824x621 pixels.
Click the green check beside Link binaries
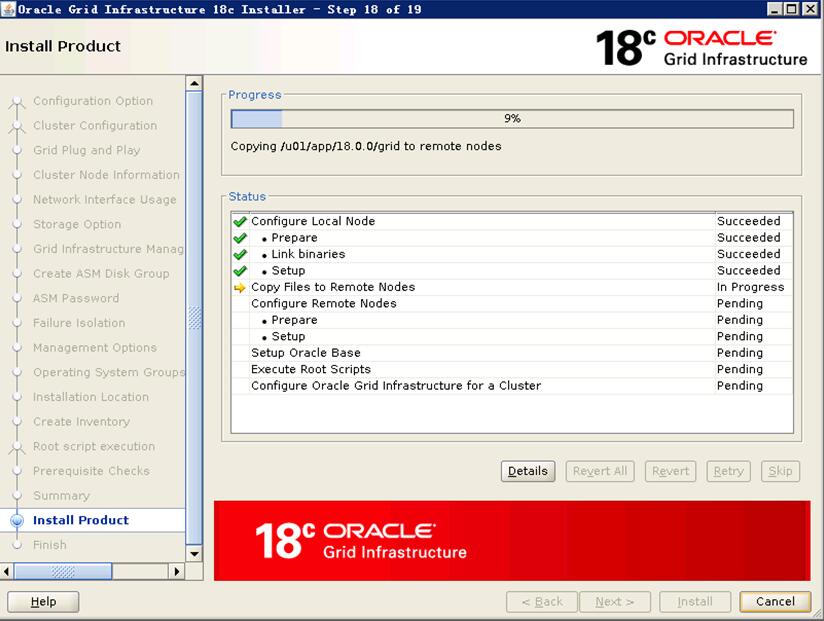coord(240,255)
